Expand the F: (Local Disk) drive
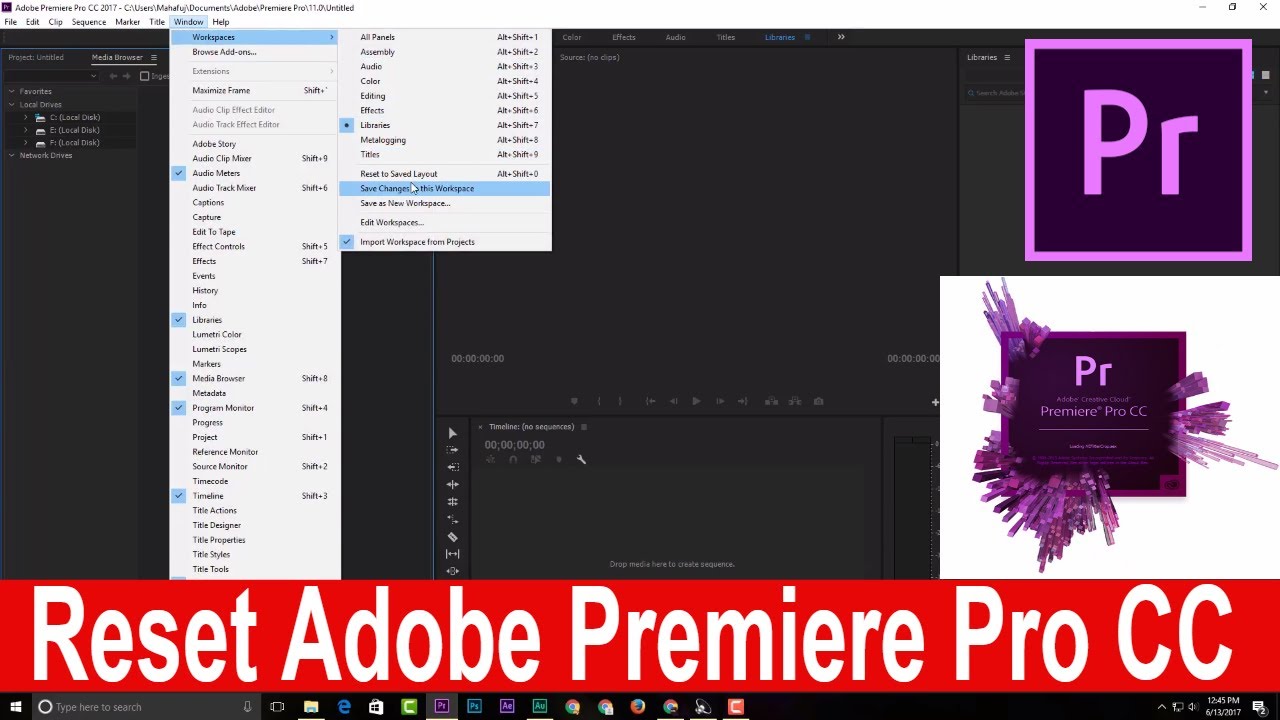Image resolution: width=1280 pixels, height=720 pixels. pyautogui.click(x=26, y=143)
